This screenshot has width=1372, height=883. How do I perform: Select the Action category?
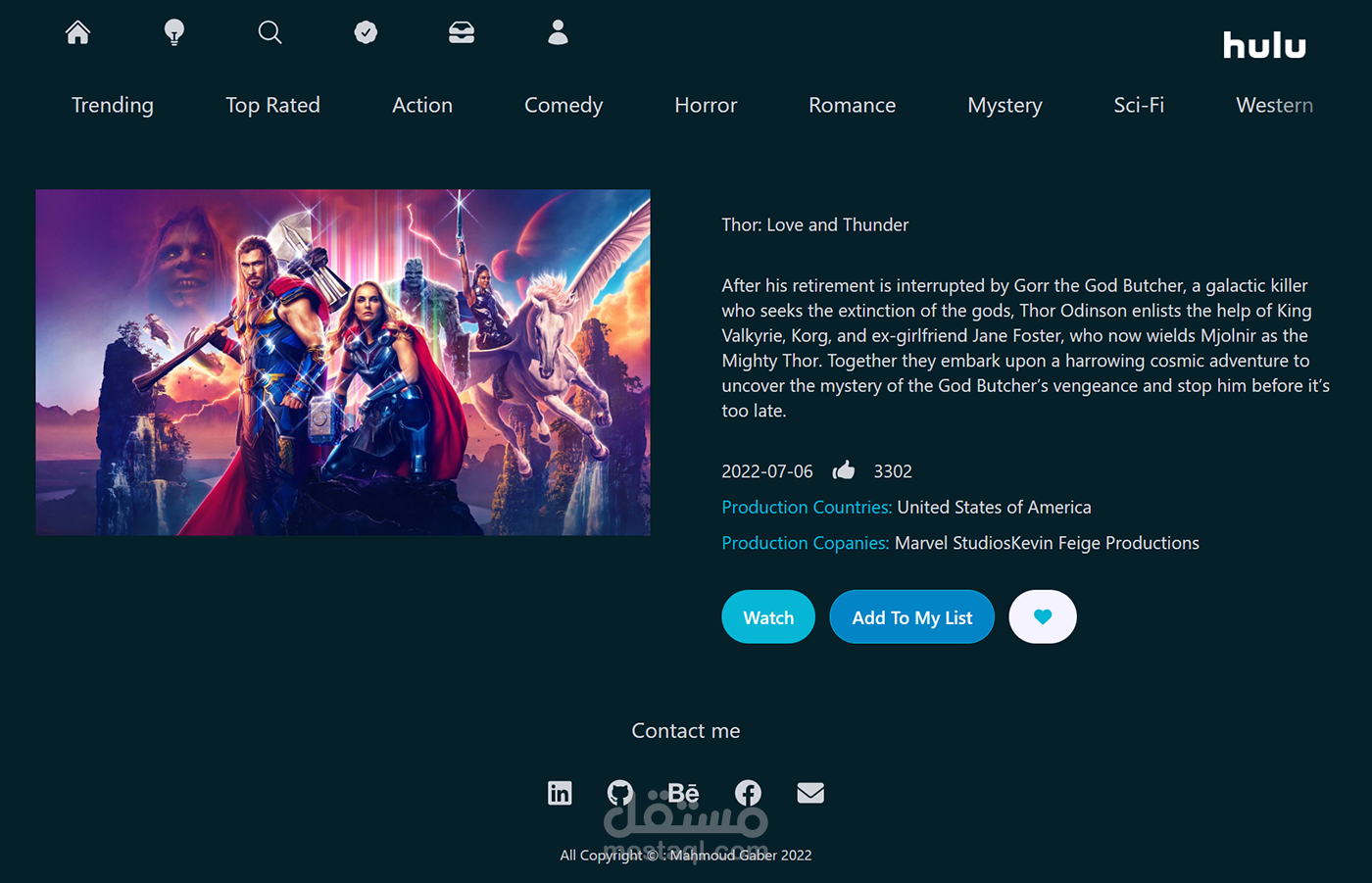click(422, 105)
